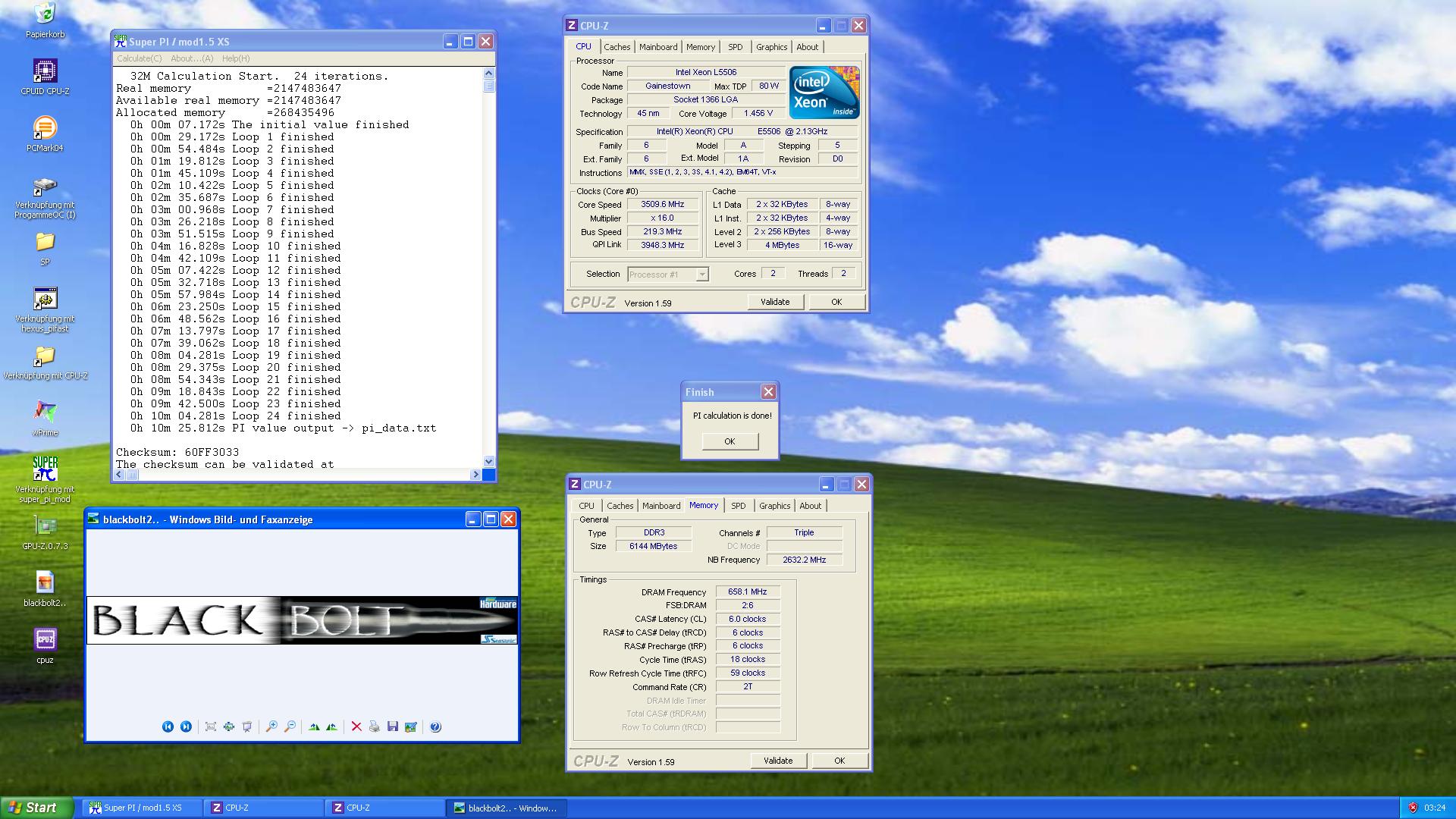Image resolution: width=1456 pixels, height=819 pixels.
Task: Open SPD tab in top CPU-Z window
Action: pyautogui.click(x=736, y=47)
